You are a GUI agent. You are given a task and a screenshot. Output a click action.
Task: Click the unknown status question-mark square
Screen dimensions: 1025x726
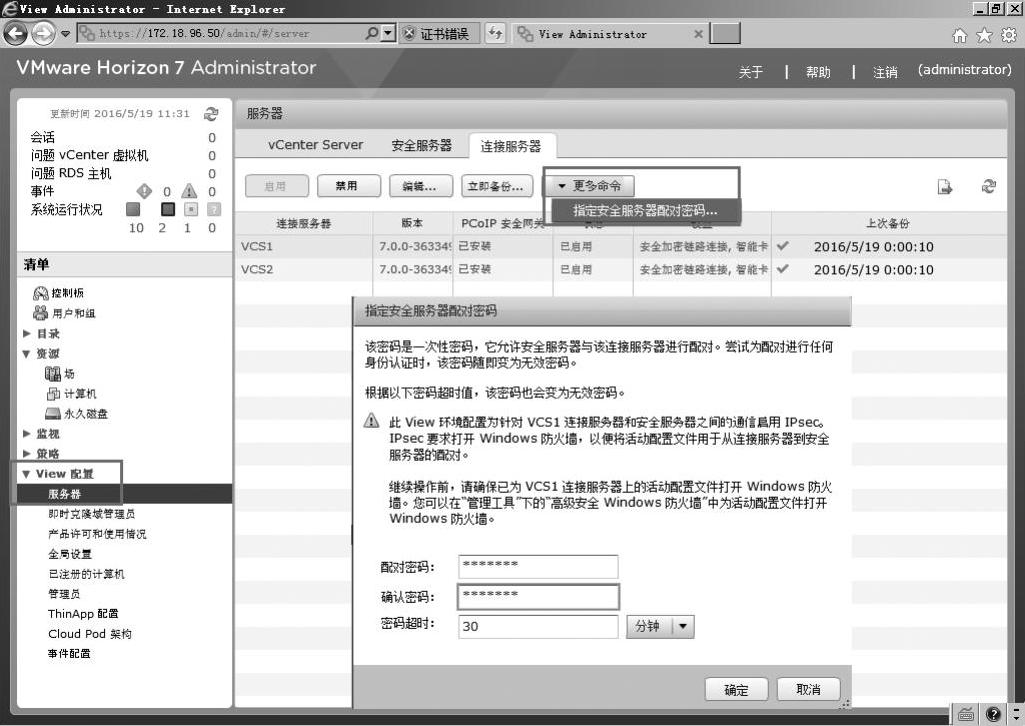pyautogui.click(x=214, y=209)
